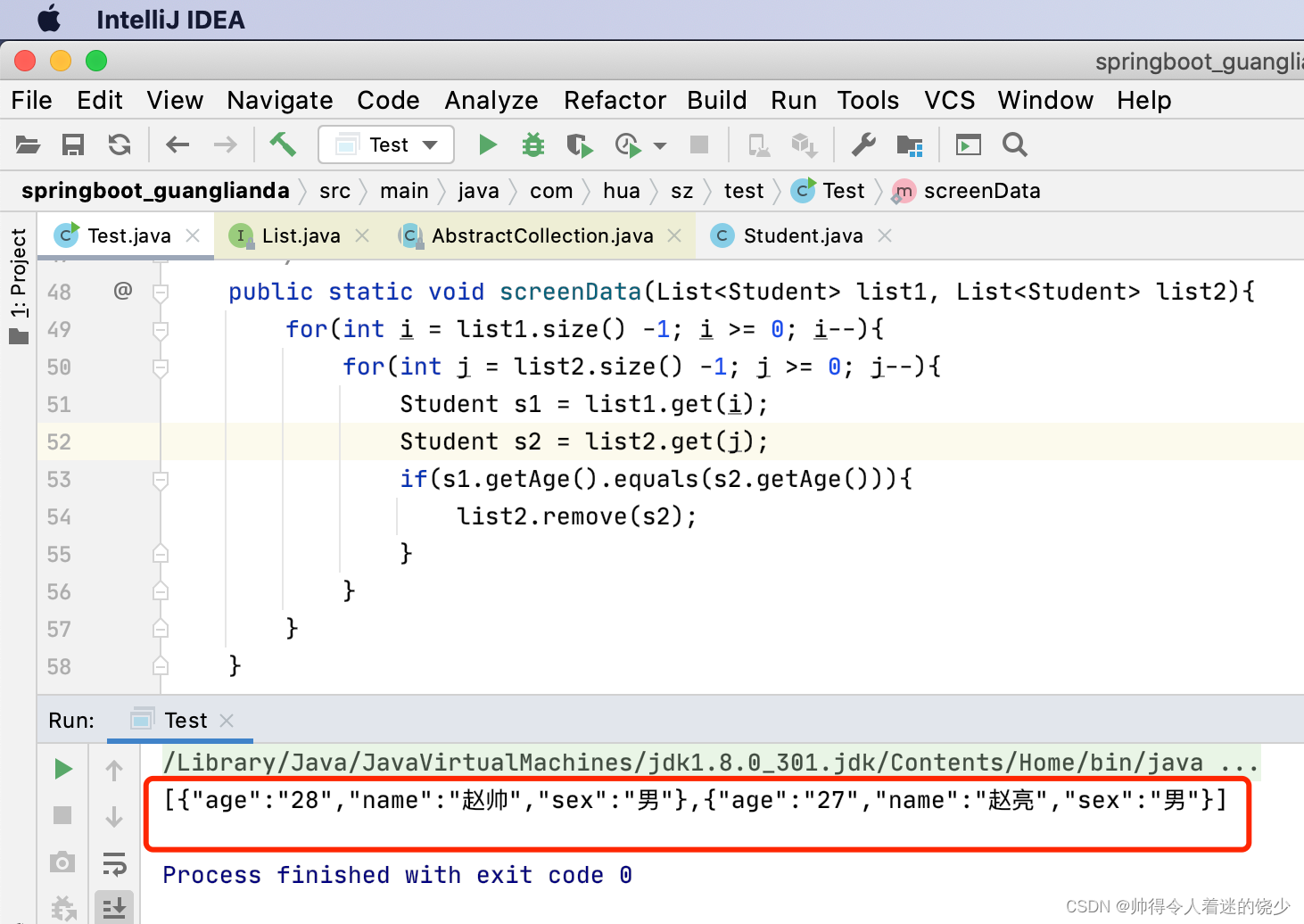Open the Navigate menu
The height and width of the screenshot is (924, 1304).
point(280,100)
